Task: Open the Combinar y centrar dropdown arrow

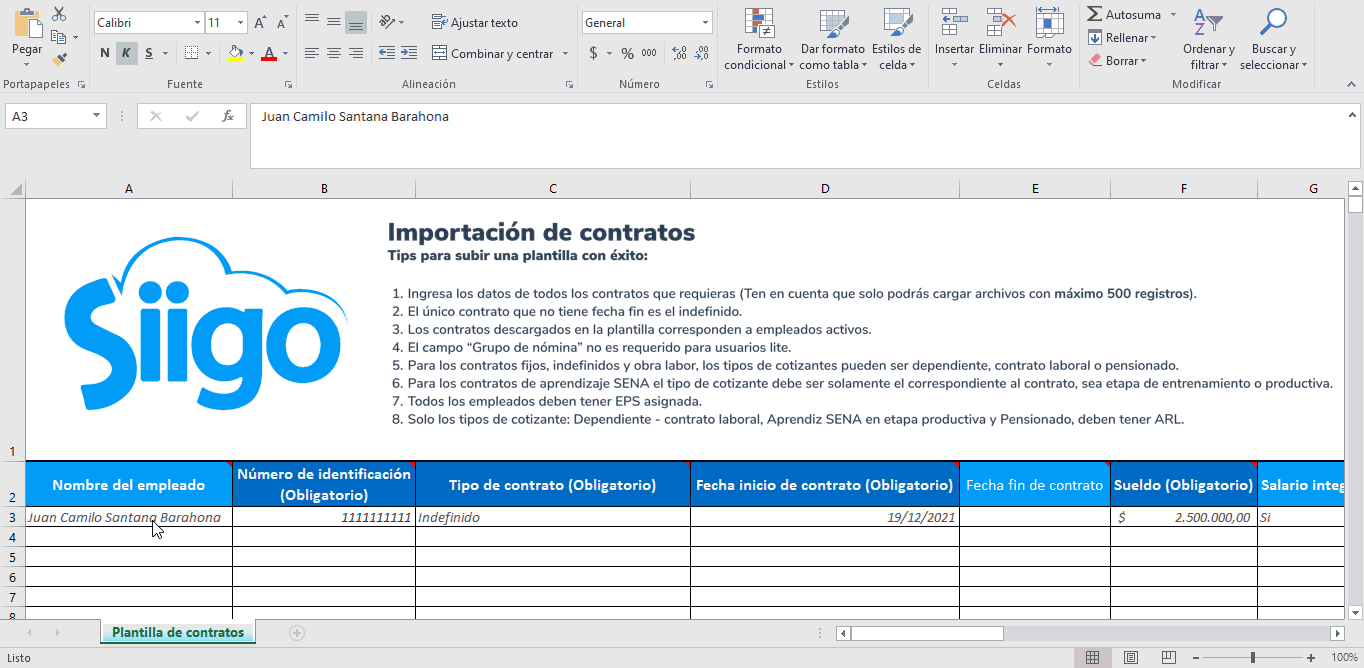Action: tap(565, 54)
